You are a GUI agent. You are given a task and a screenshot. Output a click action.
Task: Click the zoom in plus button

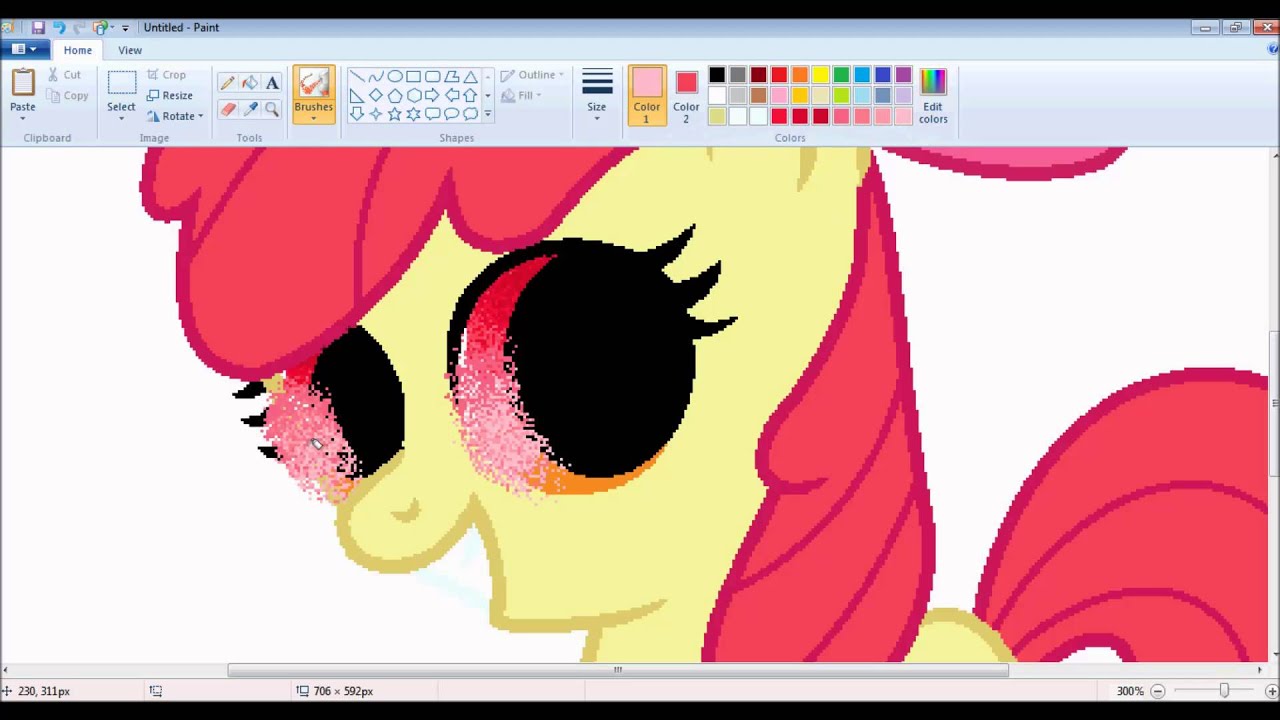click(1272, 691)
